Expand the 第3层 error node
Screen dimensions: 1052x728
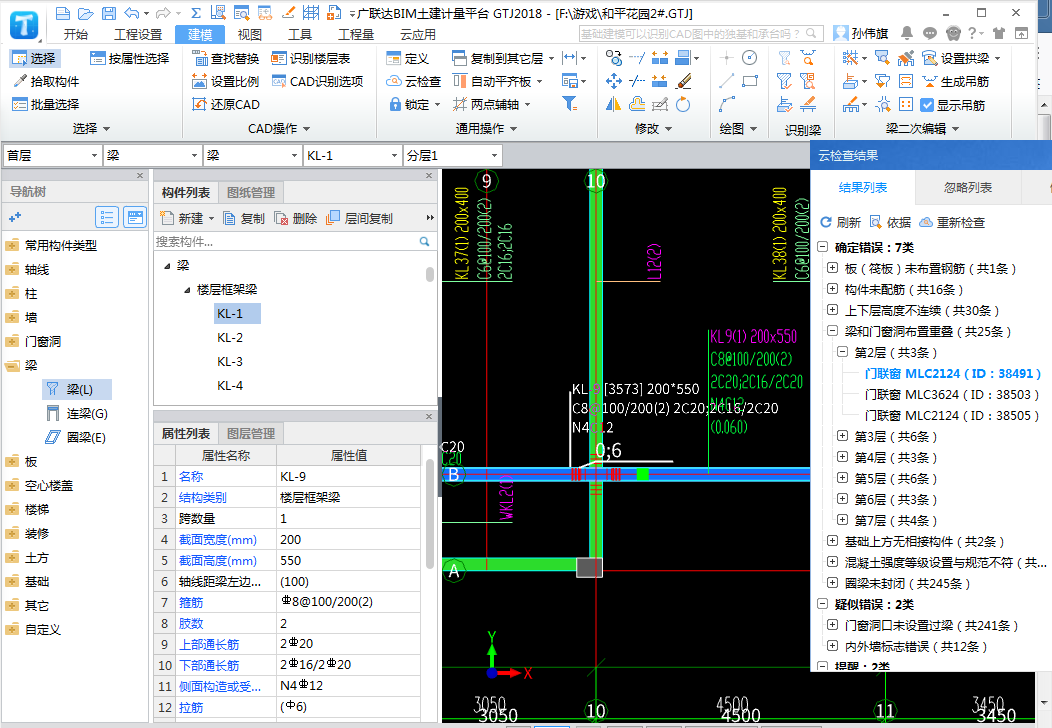coord(842,436)
